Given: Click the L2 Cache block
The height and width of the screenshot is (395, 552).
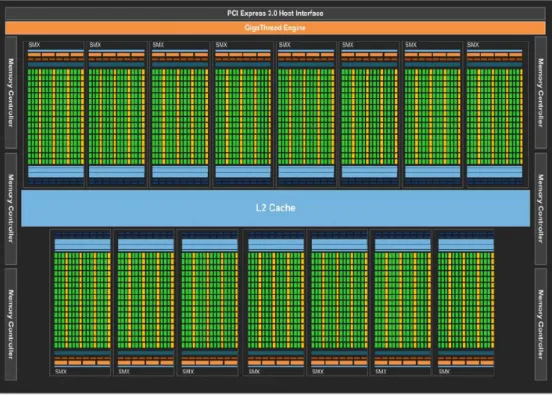Looking at the screenshot, I should point(276,208).
